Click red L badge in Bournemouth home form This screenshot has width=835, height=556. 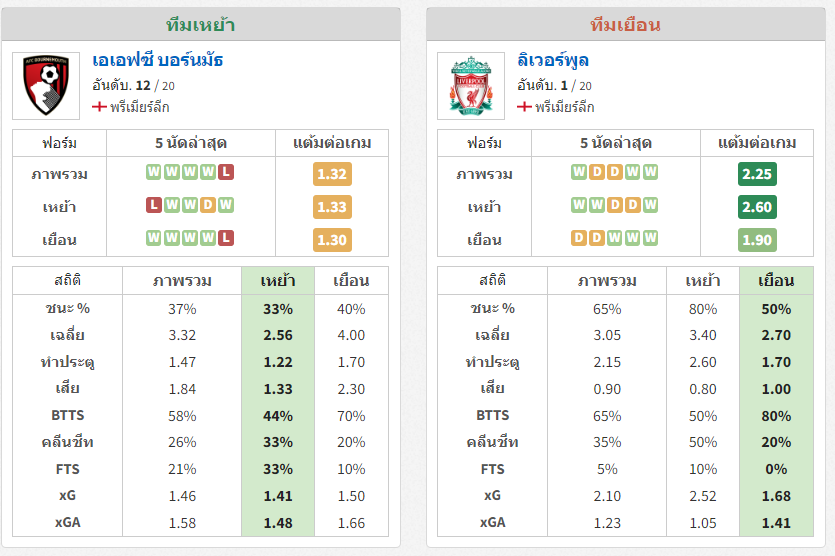click(154, 205)
